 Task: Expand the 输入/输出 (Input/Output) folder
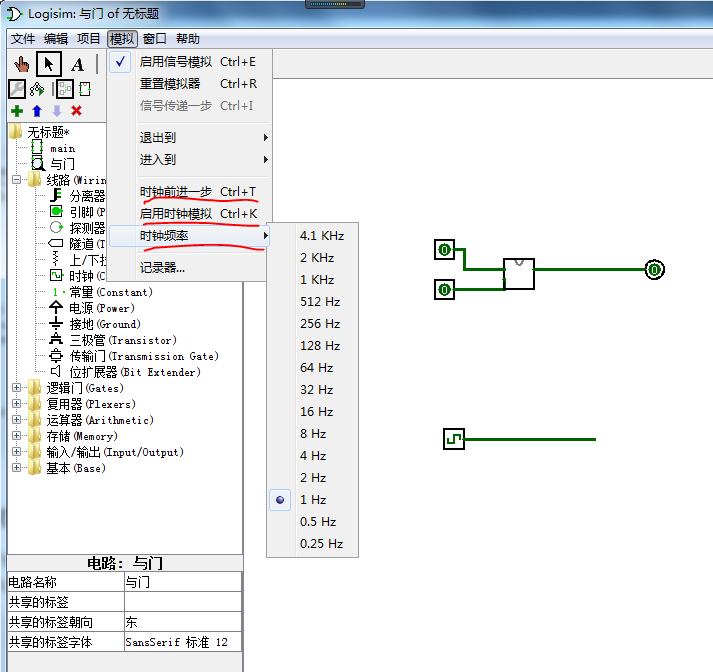16,452
